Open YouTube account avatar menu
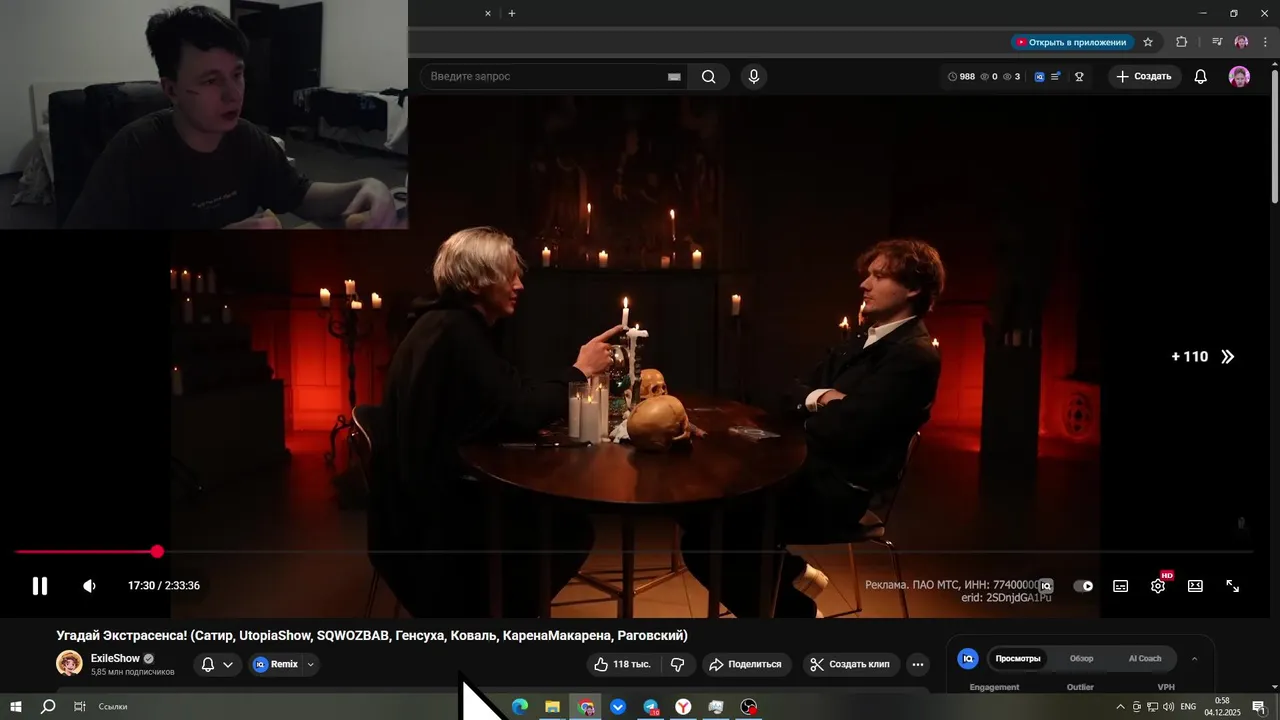This screenshot has width=1280, height=720. tap(1239, 76)
